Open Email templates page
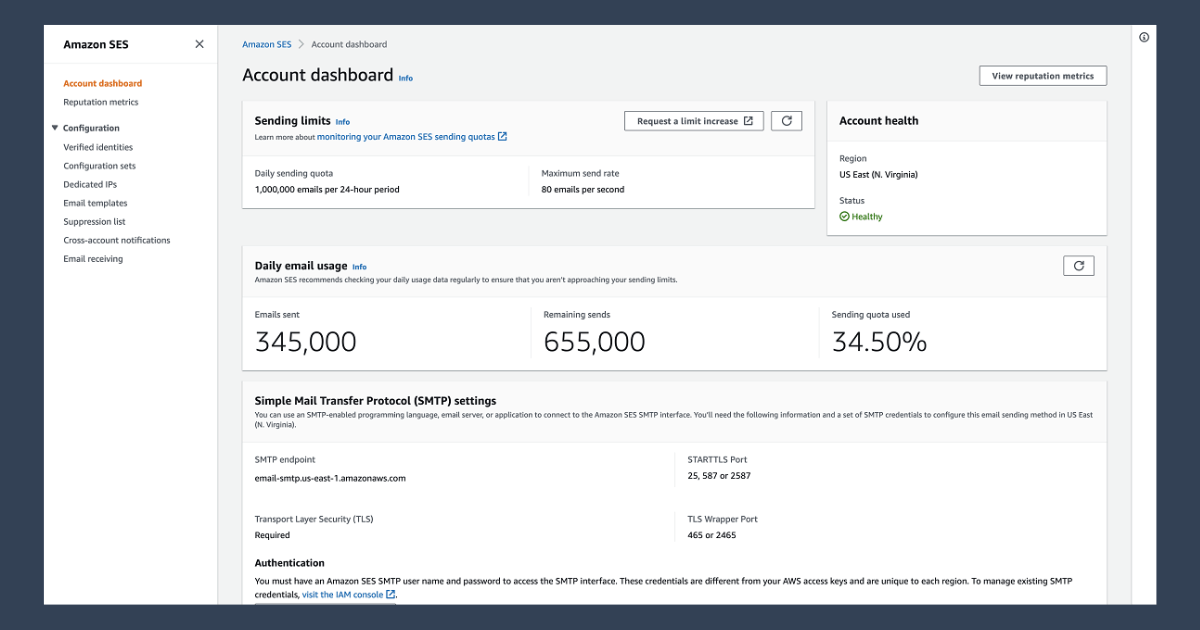Image resolution: width=1200 pixels, height=630 pixels. coord(95,203)
